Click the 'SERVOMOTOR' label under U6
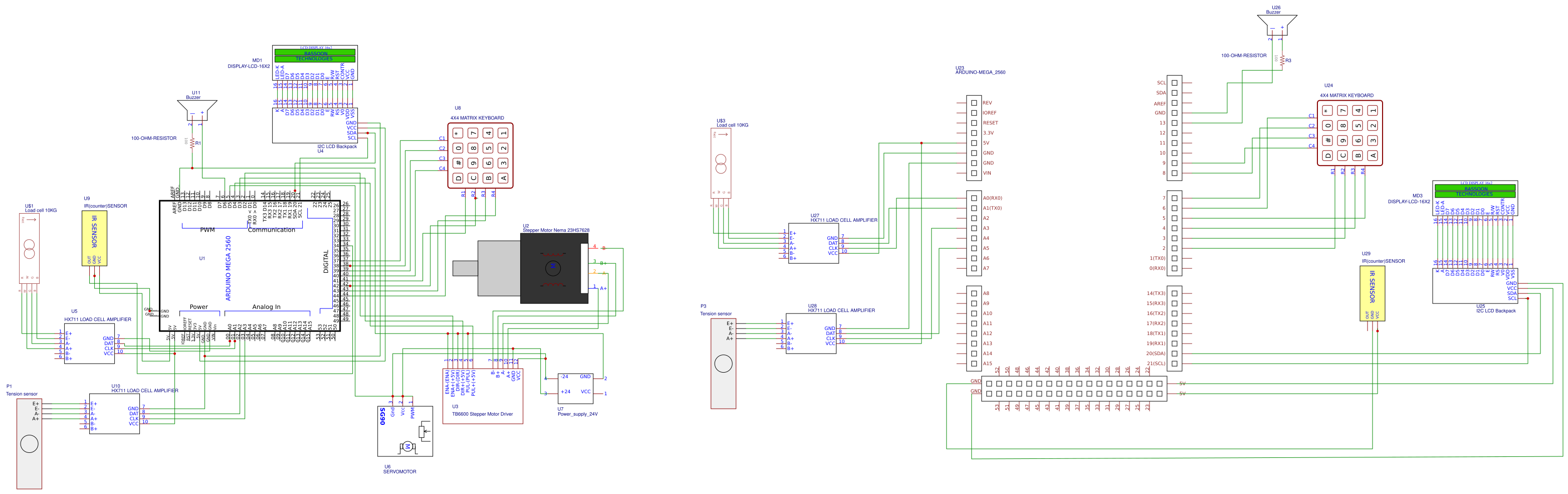This screenshot has height=494, width=1568. [x=400, y=471]
